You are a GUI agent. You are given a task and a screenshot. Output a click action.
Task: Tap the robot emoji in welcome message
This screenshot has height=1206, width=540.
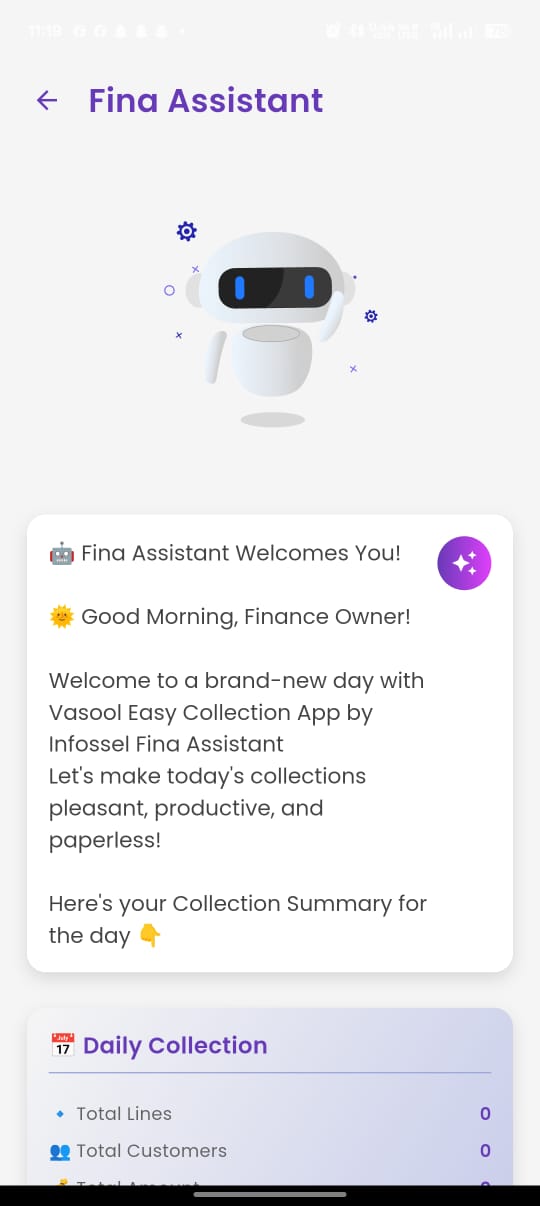pos(61,553)
